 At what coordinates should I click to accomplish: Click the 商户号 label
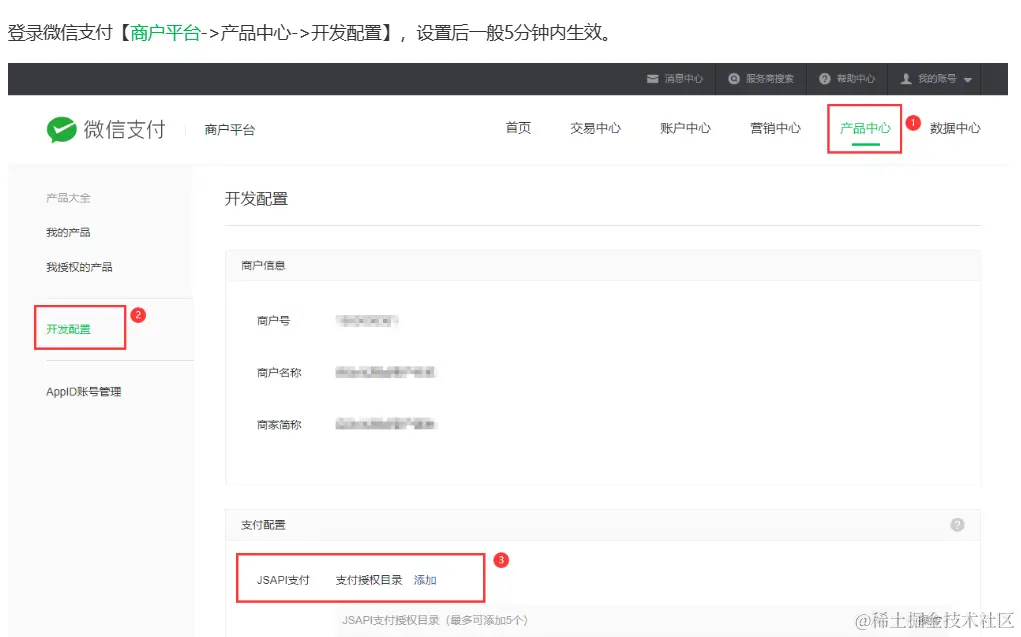pos(273,320)
